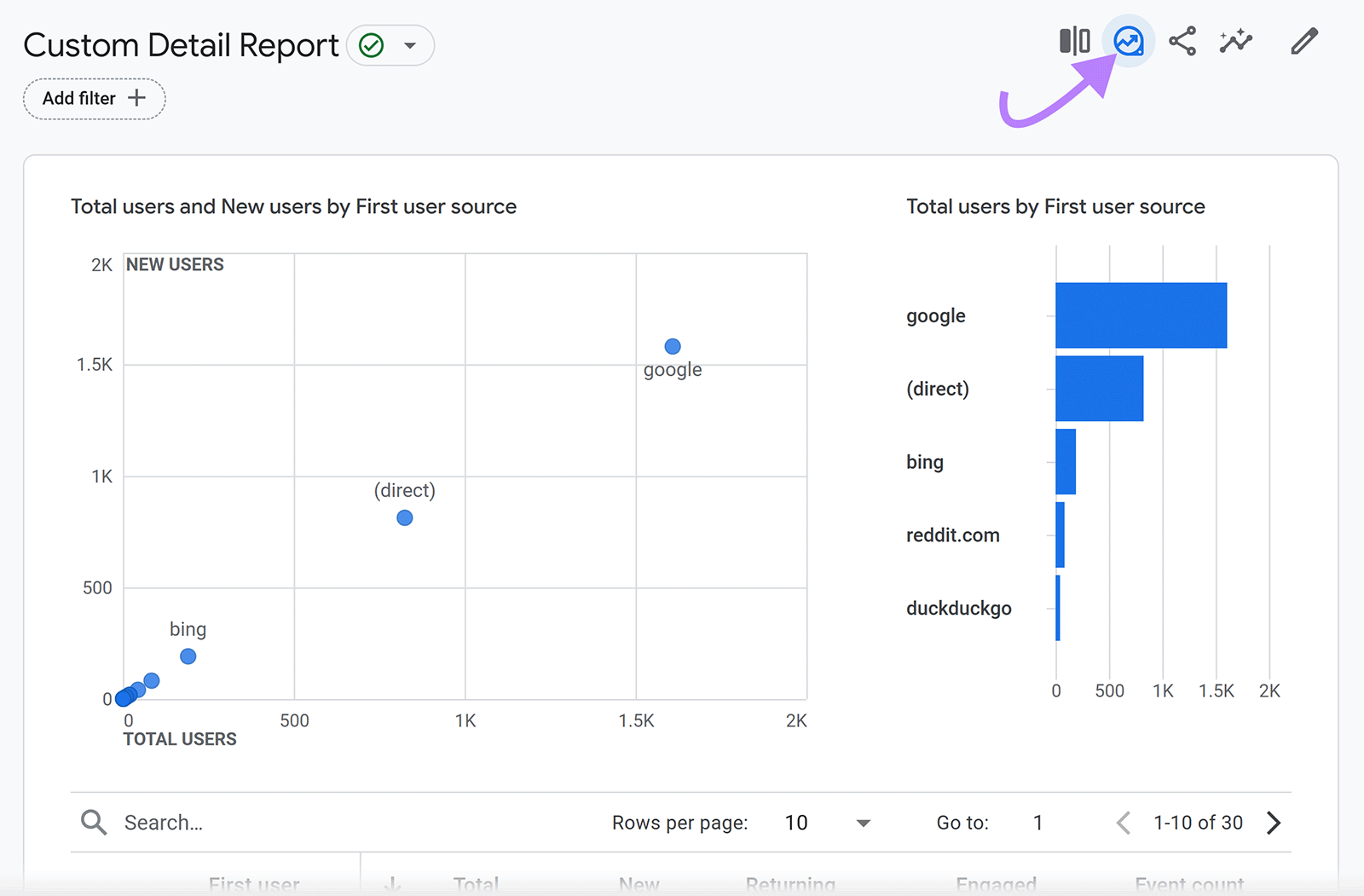Click the Go to page number field
Viewport: 1364px width, 896px height.
[1037, 822]
